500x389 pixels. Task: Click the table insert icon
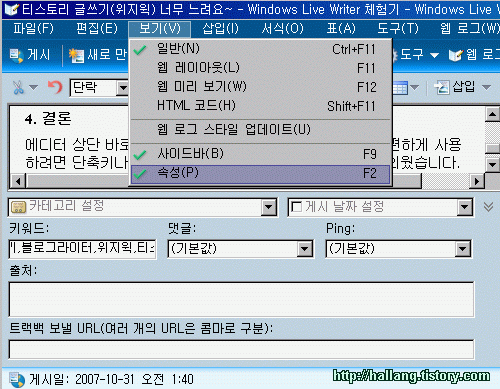400,88
